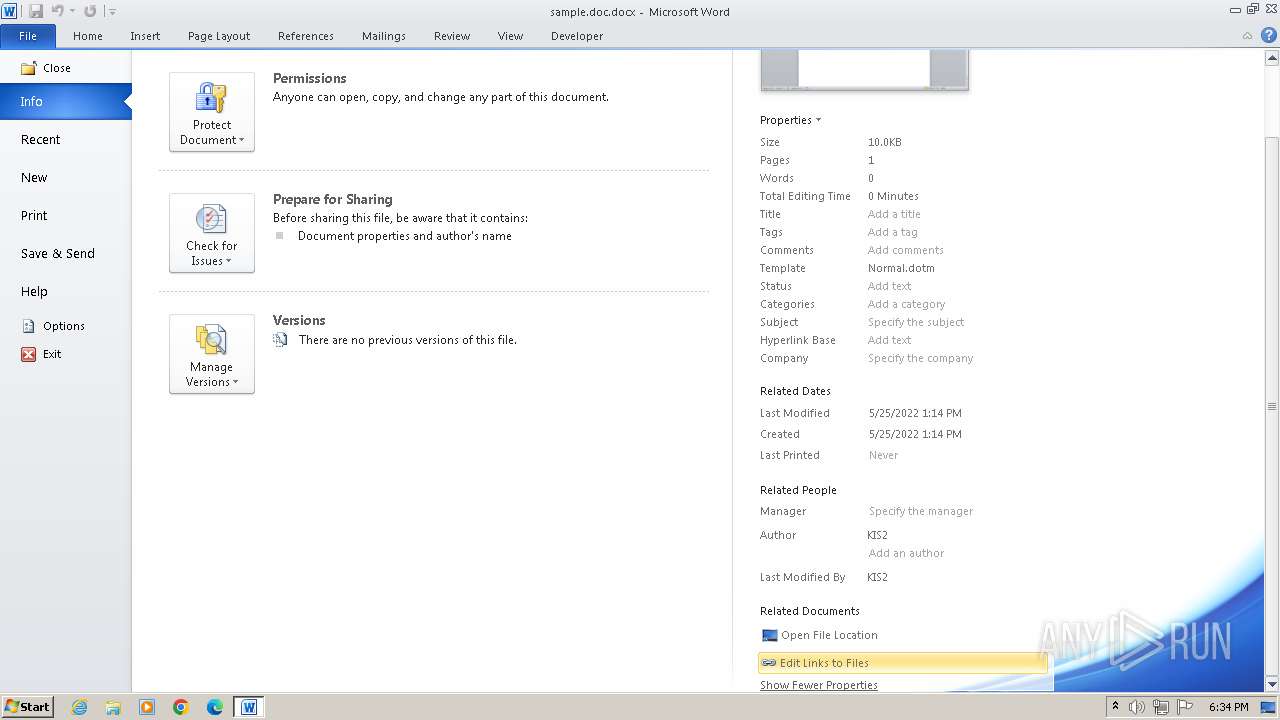Click the Save icon in quick access toolbar
This screenshot has width=1280, height=720.
coord(36,11)
